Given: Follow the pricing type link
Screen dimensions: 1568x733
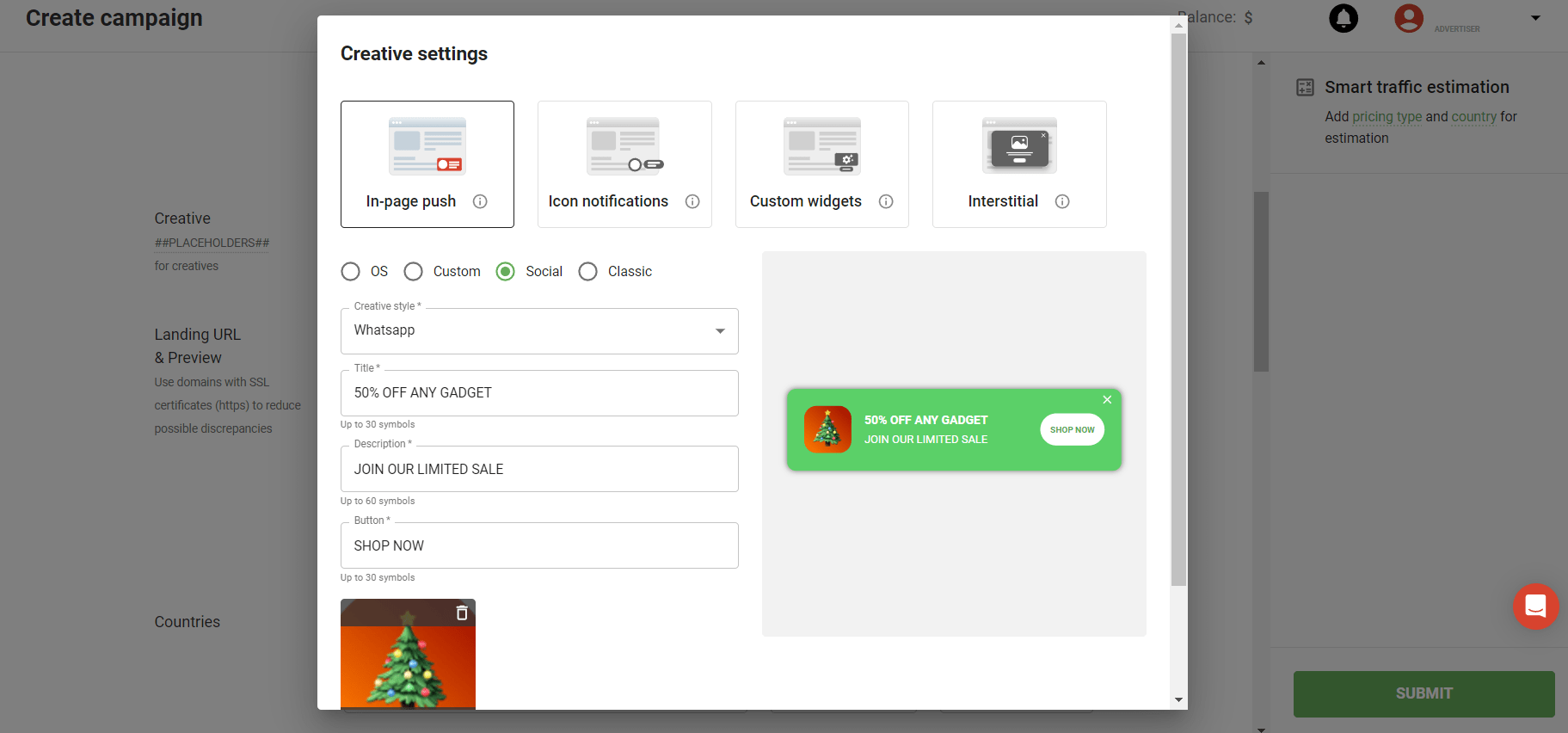Looking at the screenshot, I should pos(1387,117).
